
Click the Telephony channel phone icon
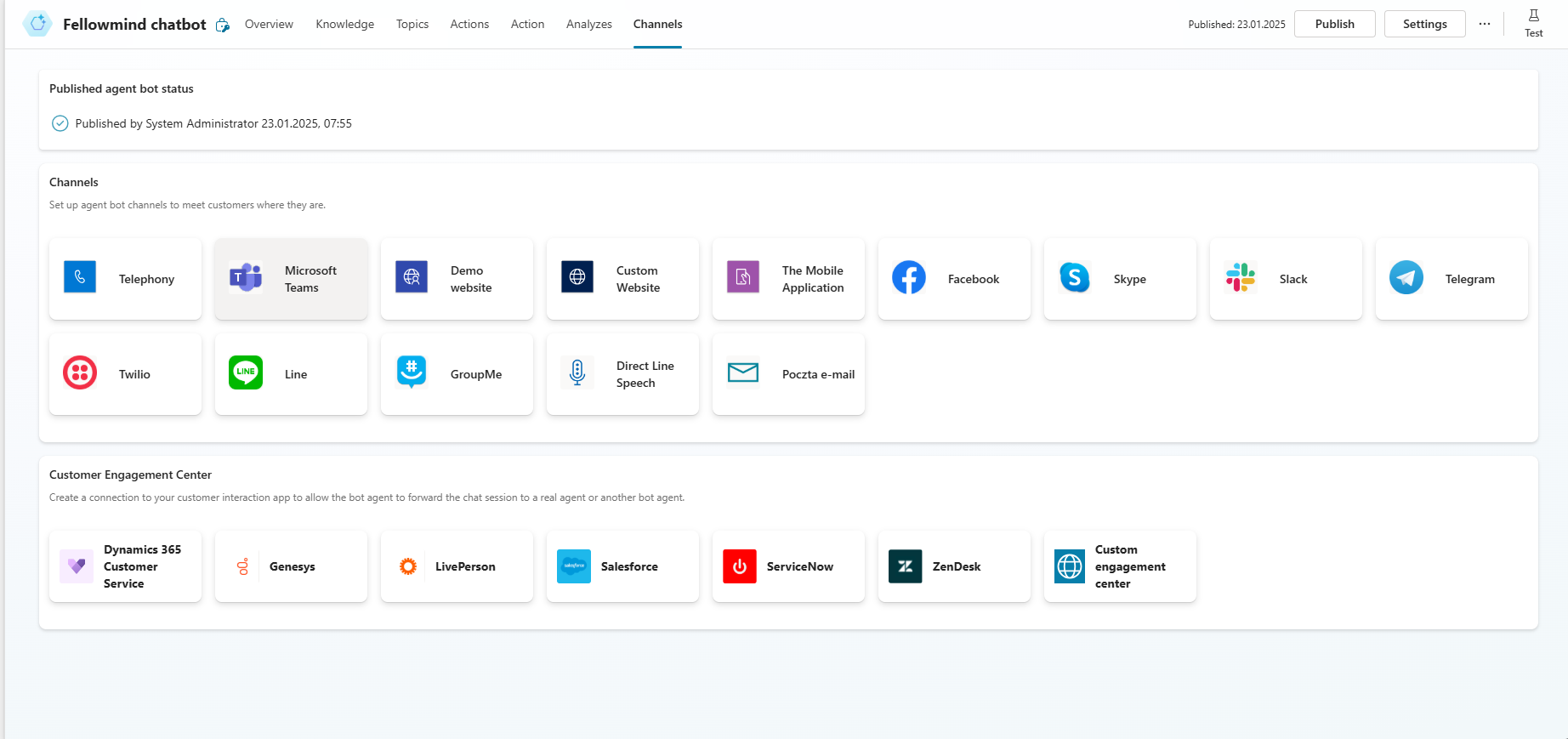[x=80, y=277]
